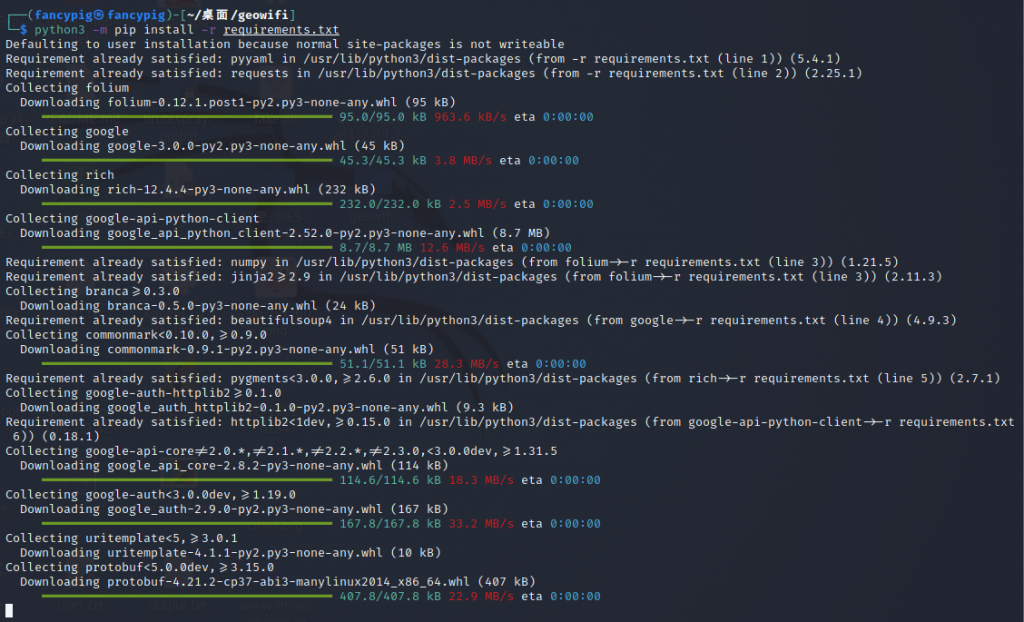Click google_api_python_client-2.52.0 download line
Image resolution: width=1024 pixels, height=622 pixels.
[x=285, y=233]
